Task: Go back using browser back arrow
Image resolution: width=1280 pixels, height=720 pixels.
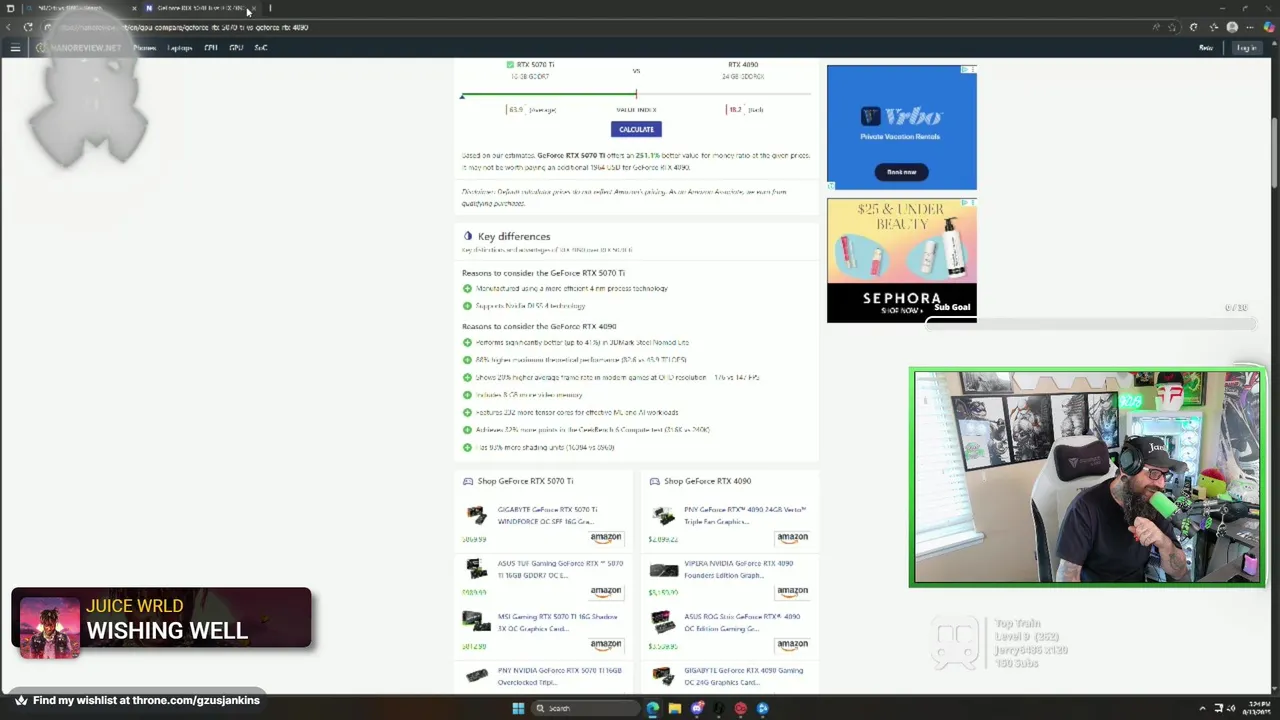Action: 10,27
